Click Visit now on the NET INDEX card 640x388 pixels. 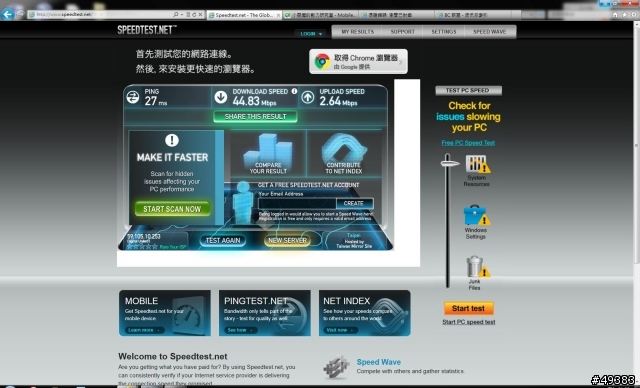340,330
